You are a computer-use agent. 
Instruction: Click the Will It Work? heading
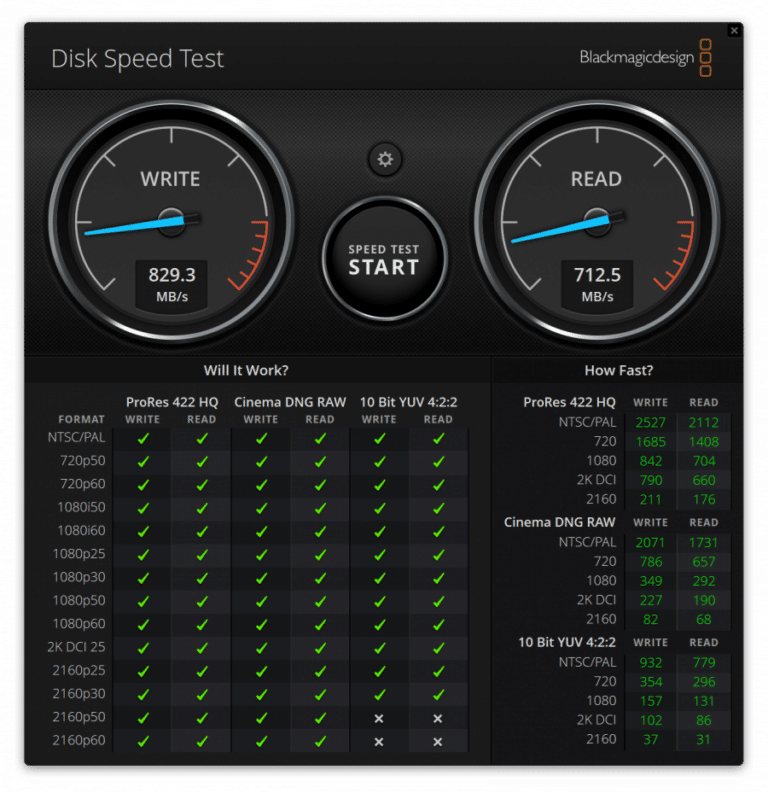246,370
